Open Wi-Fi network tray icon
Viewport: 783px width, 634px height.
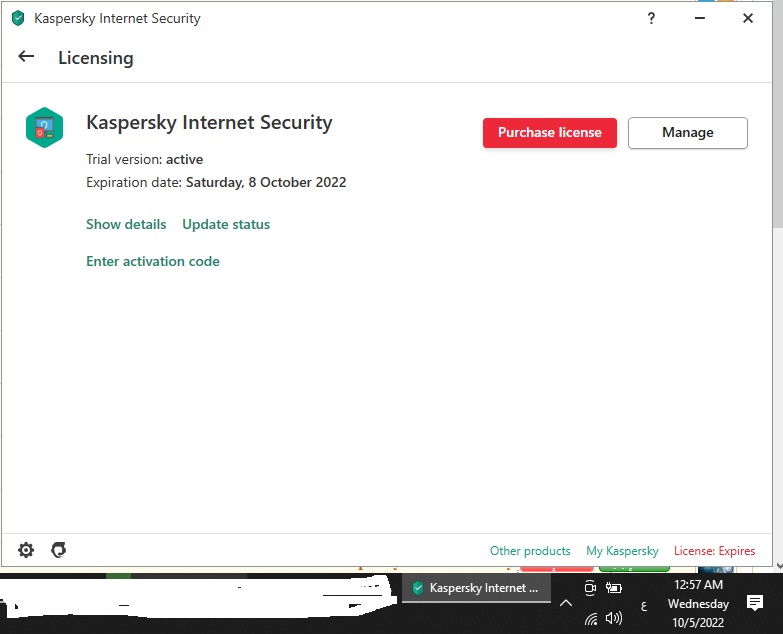coord(591,619)
